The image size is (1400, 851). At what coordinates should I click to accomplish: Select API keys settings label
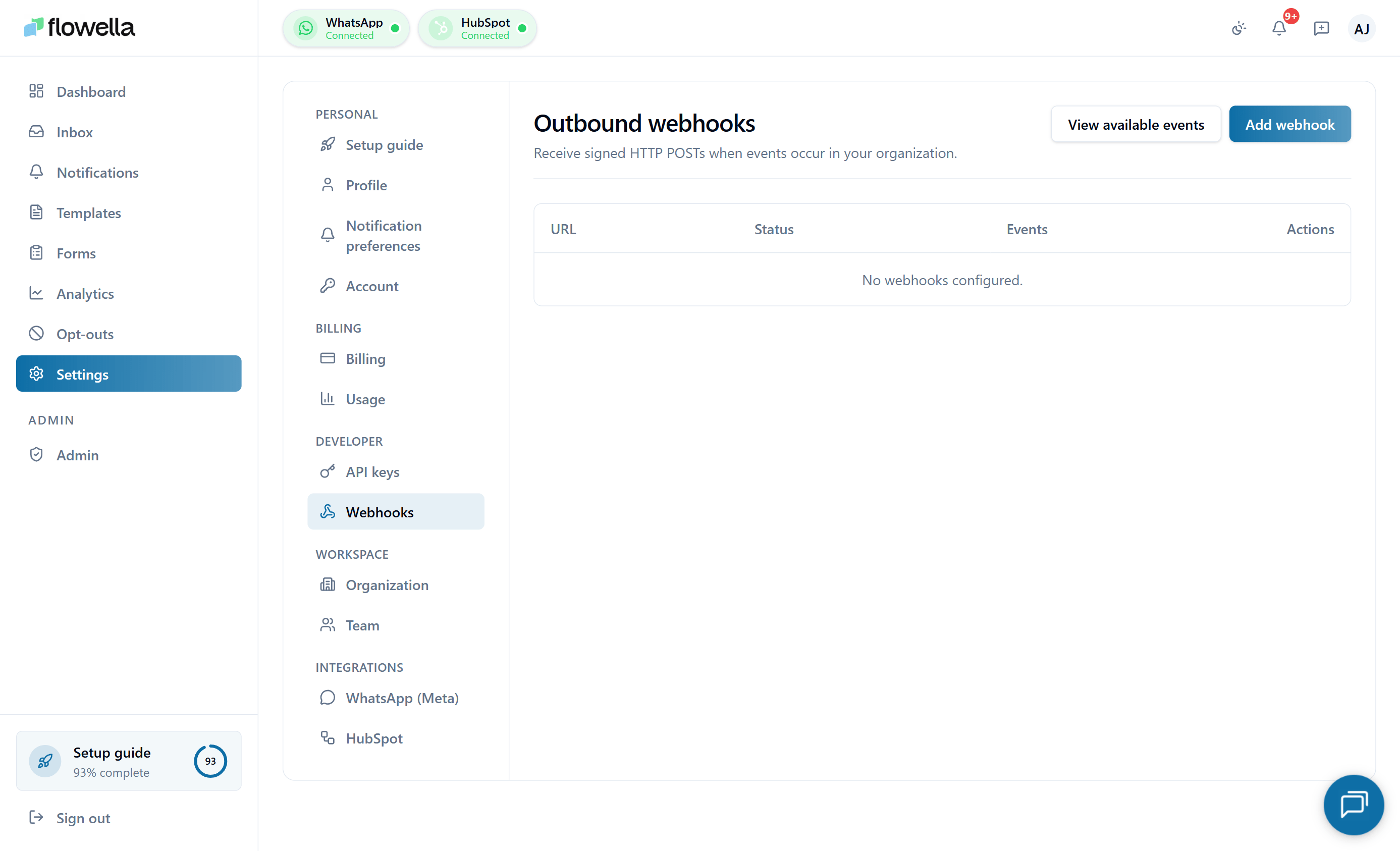[x=372, y=472]
